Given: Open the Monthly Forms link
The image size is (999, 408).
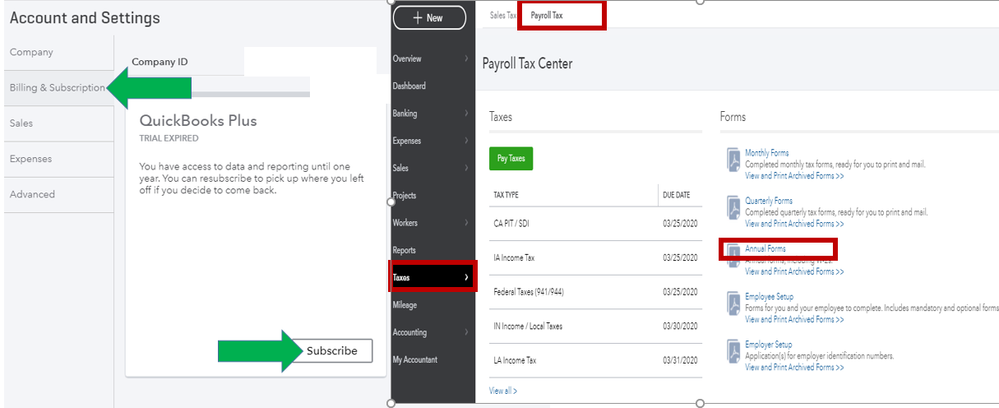Looking at the screenshot, I should (767, 153).
